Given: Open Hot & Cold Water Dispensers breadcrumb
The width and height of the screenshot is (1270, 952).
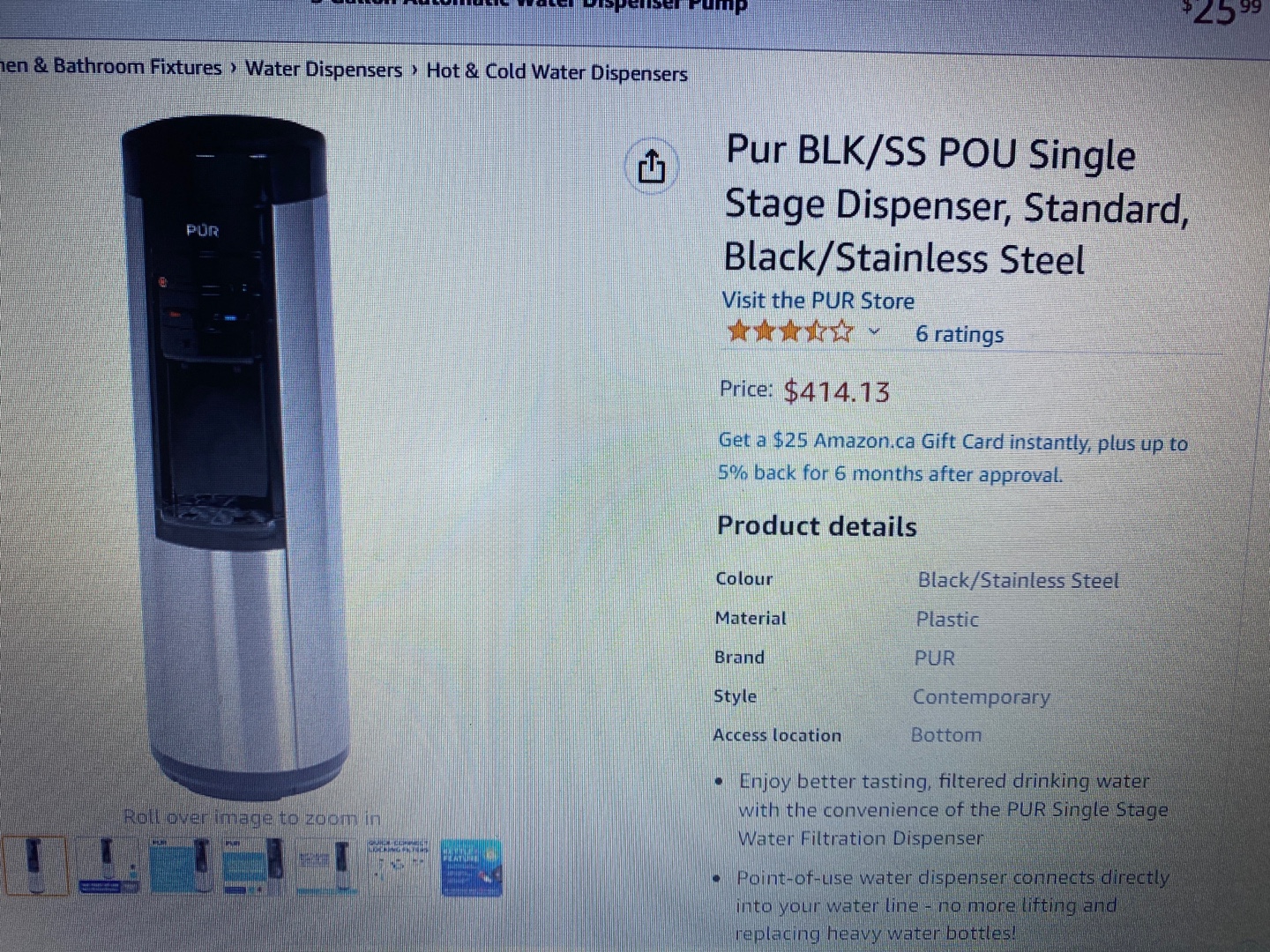Looking at the screenshot, I should (x=557, y=72).
